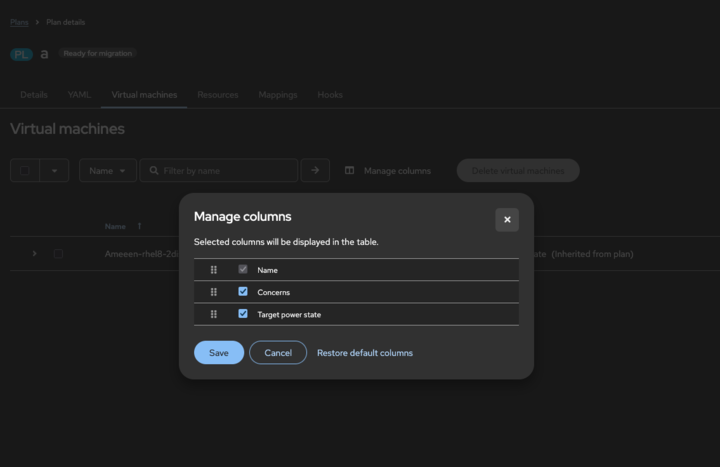Expand the Ameeen-rhel8 VM row
Screen dimensions: 720x467
pos(34,253)
